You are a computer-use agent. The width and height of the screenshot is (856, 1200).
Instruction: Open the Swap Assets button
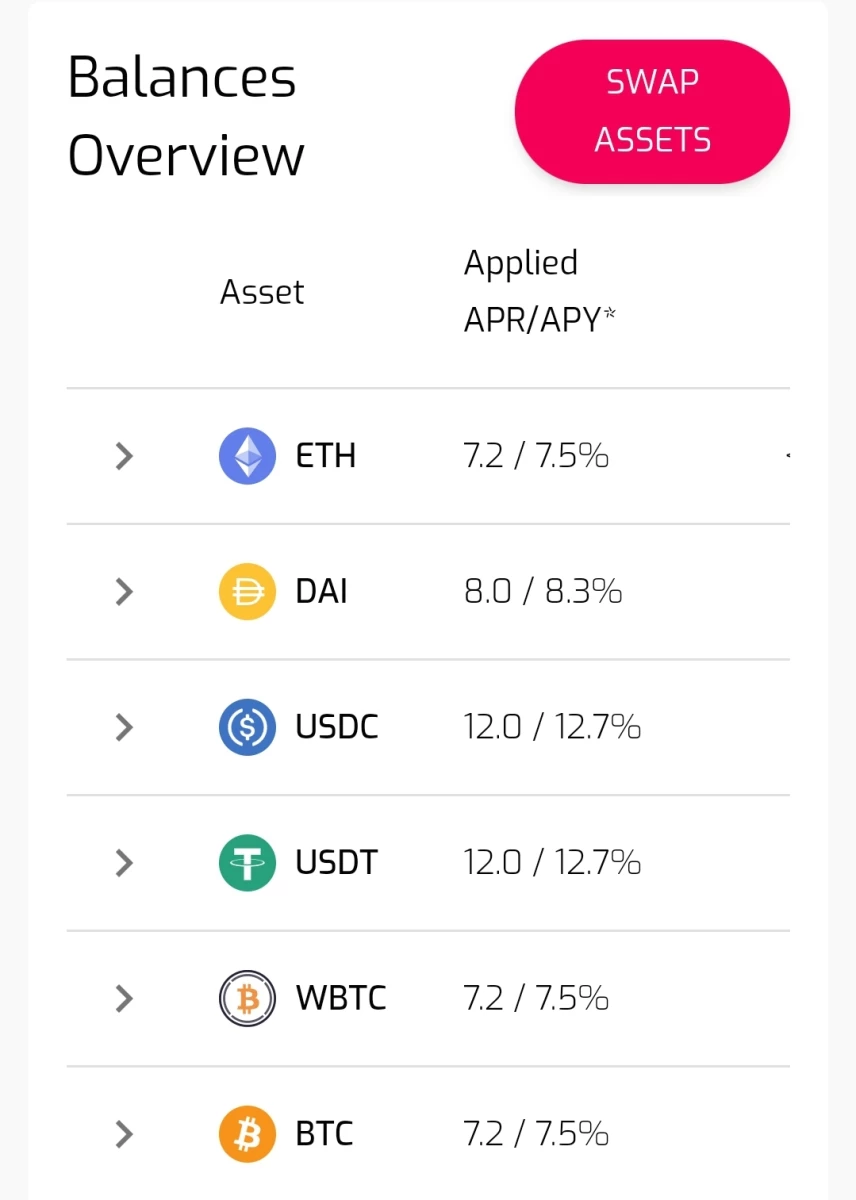(652, 111)
